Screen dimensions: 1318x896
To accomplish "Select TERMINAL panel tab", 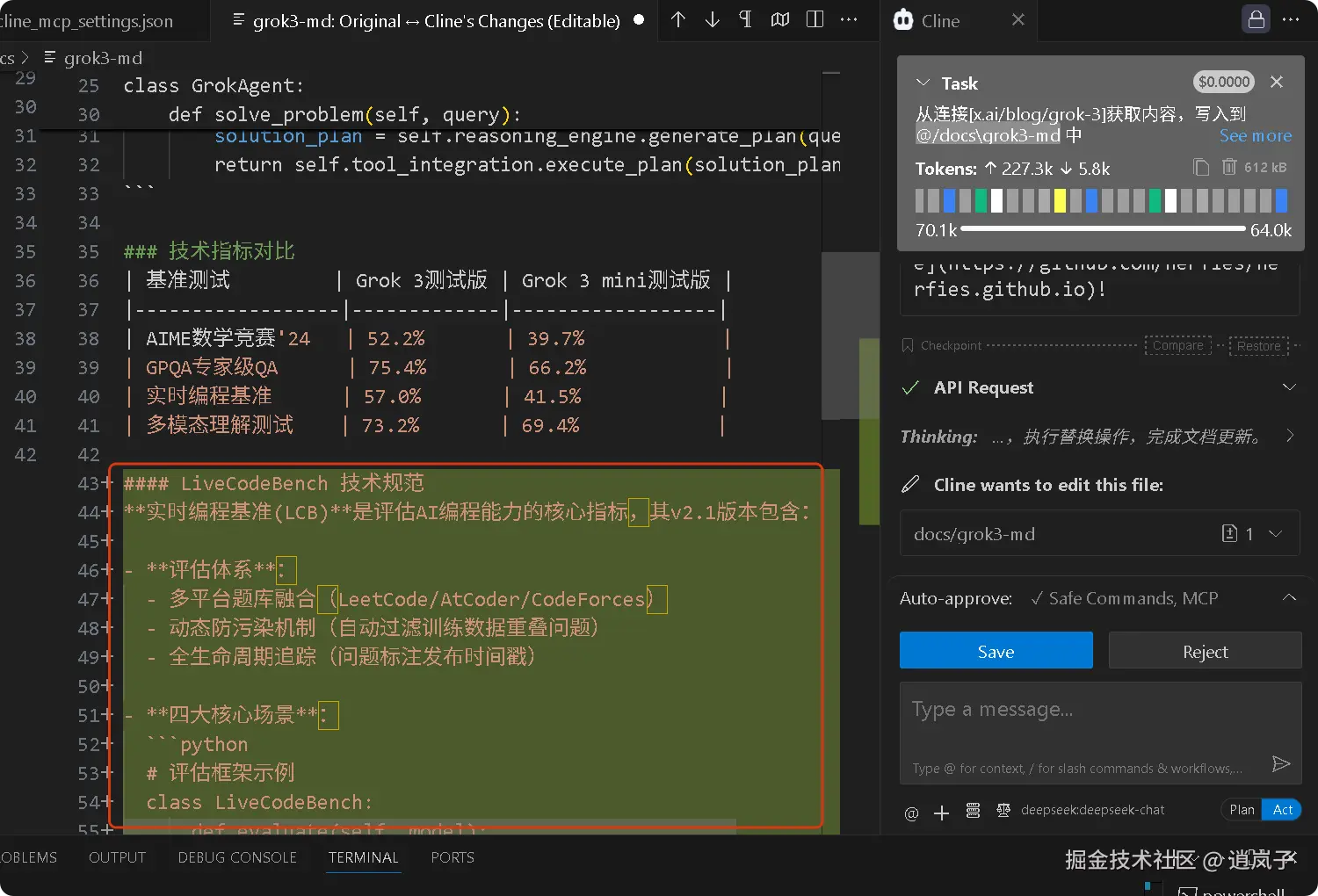I will 363,857.
